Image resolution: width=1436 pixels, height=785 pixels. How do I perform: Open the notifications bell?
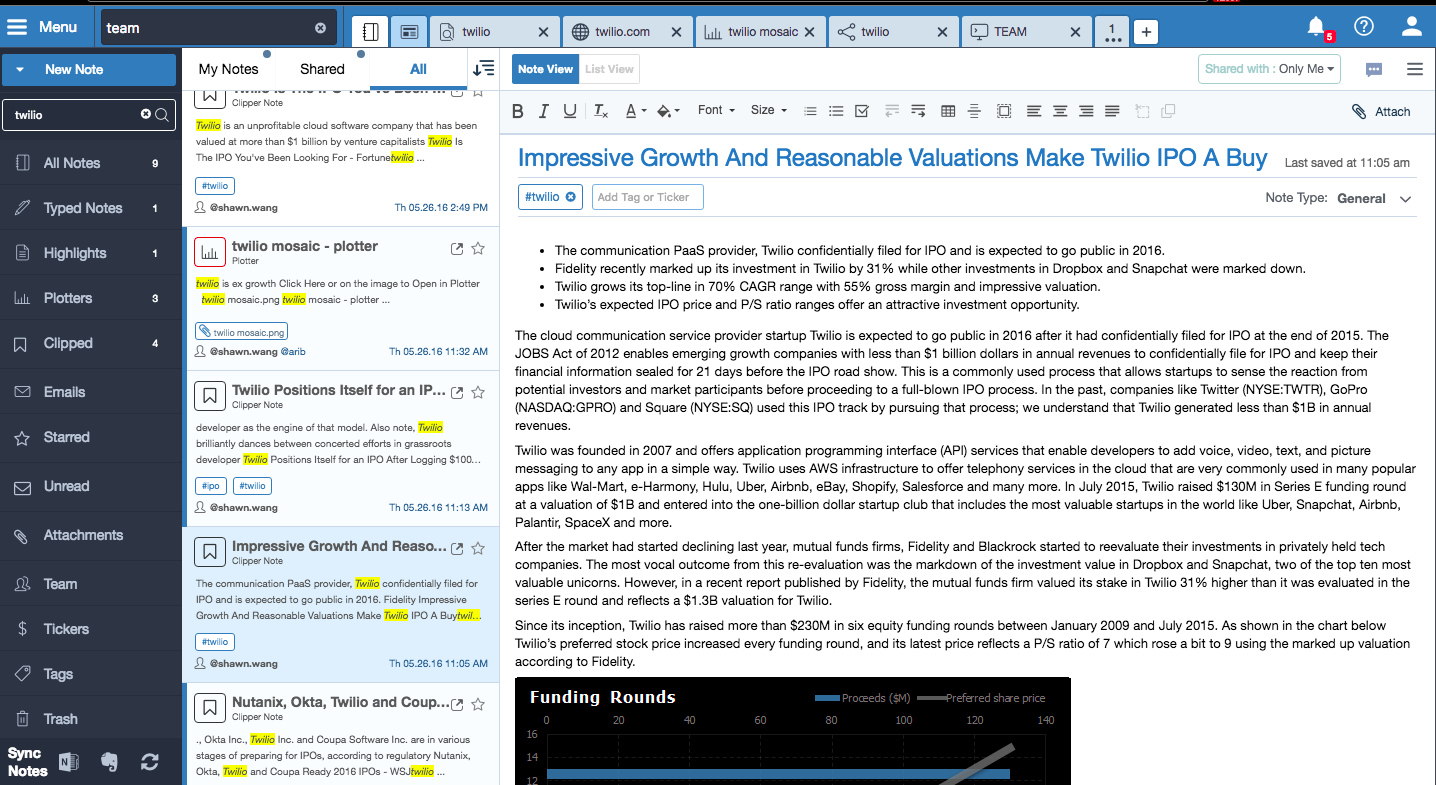click(x=1317, y=27)
